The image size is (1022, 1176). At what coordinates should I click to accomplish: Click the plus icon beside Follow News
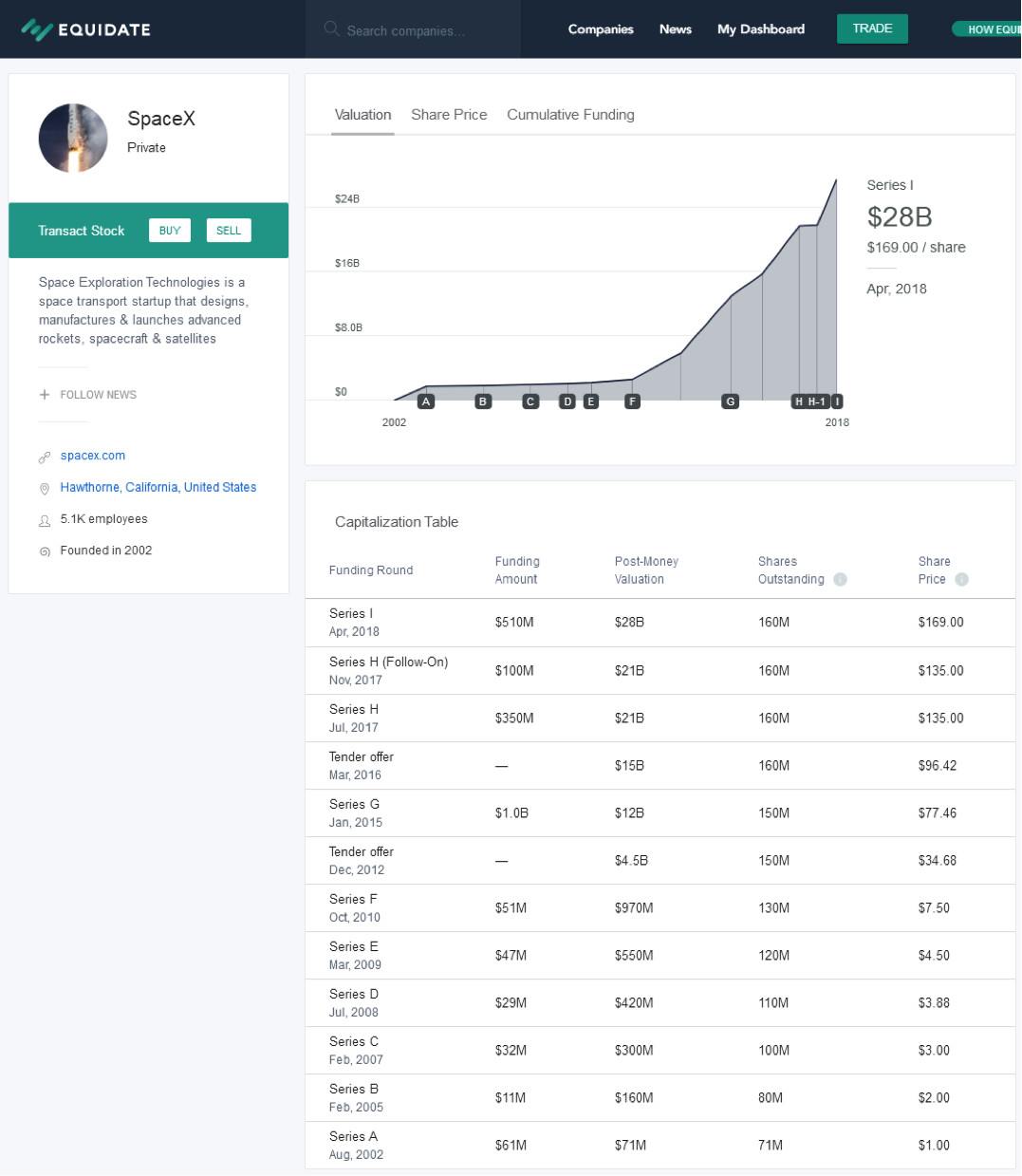45,395
